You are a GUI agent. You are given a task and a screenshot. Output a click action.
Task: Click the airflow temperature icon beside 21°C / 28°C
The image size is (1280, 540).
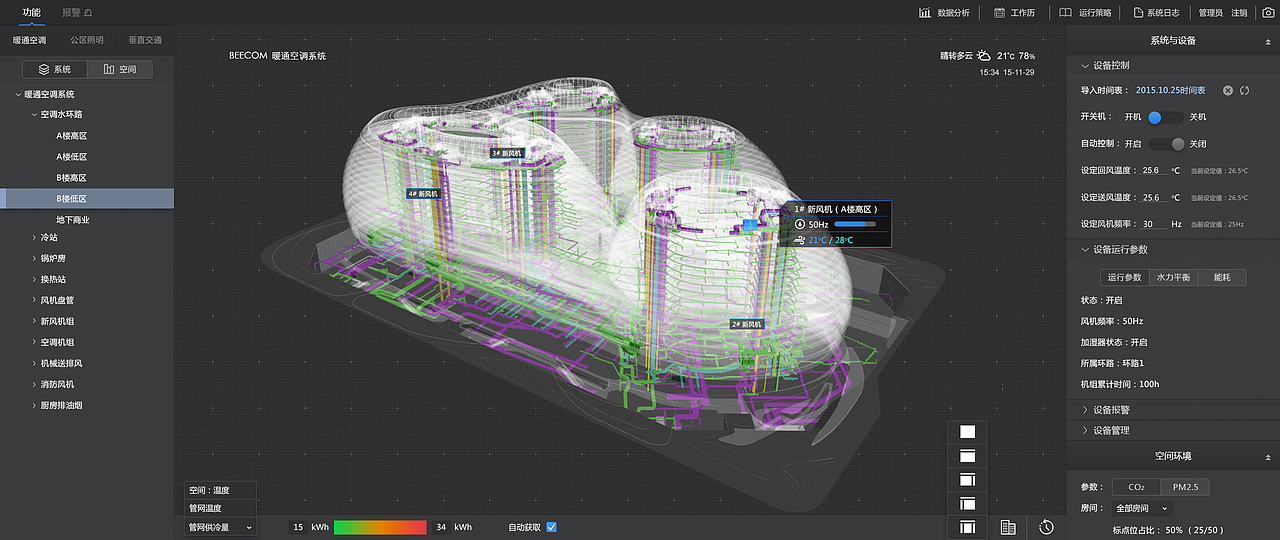pos(799,240)
